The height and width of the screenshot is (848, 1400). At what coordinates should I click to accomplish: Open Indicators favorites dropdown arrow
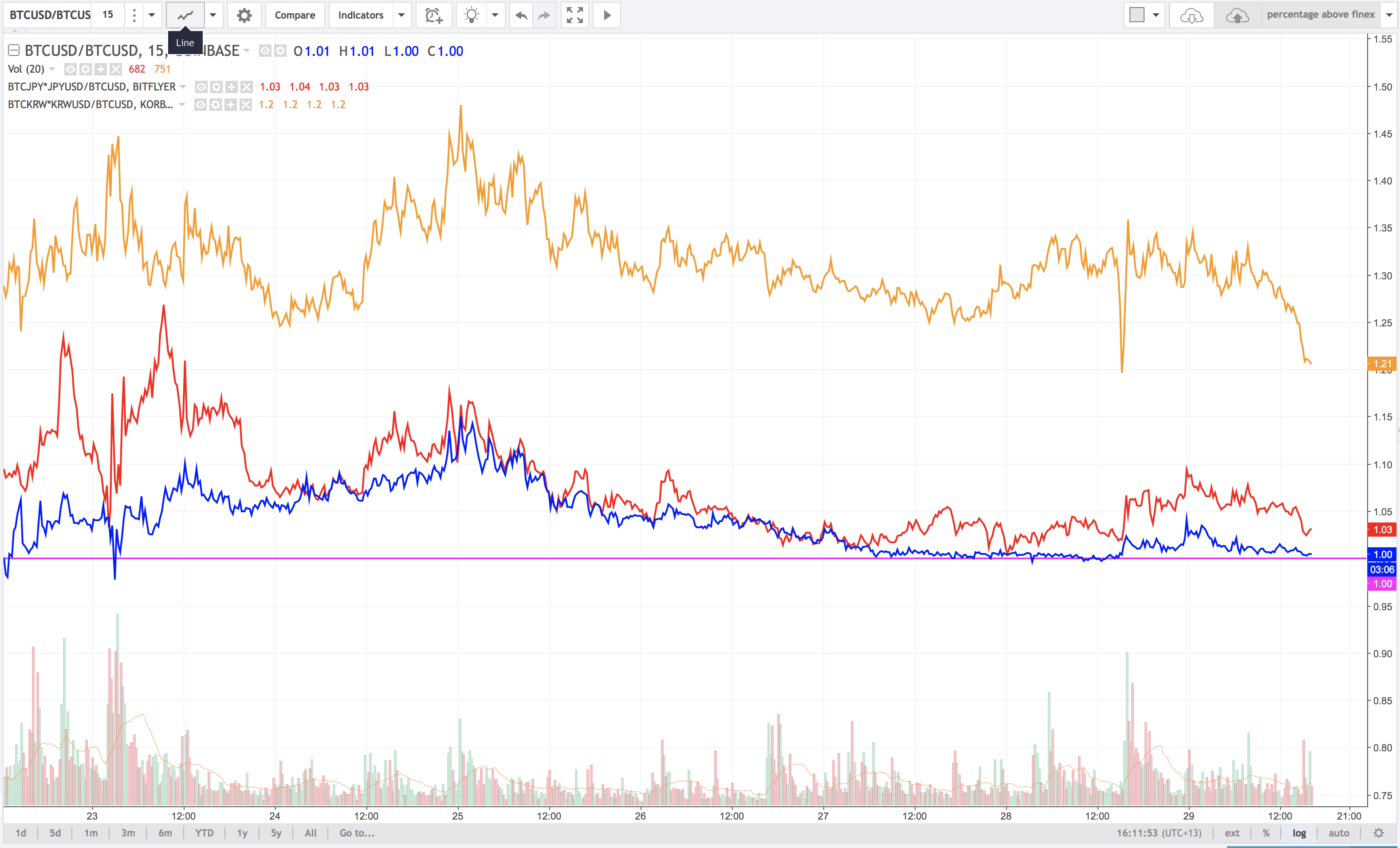point(401,16)
